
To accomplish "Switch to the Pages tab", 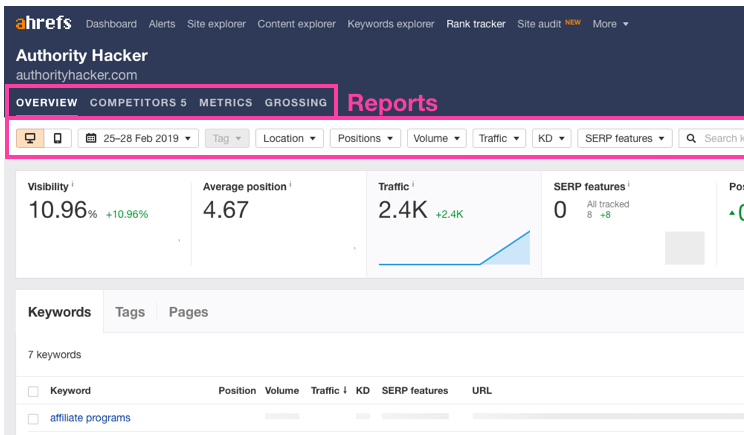I will [x=188, y=312].
